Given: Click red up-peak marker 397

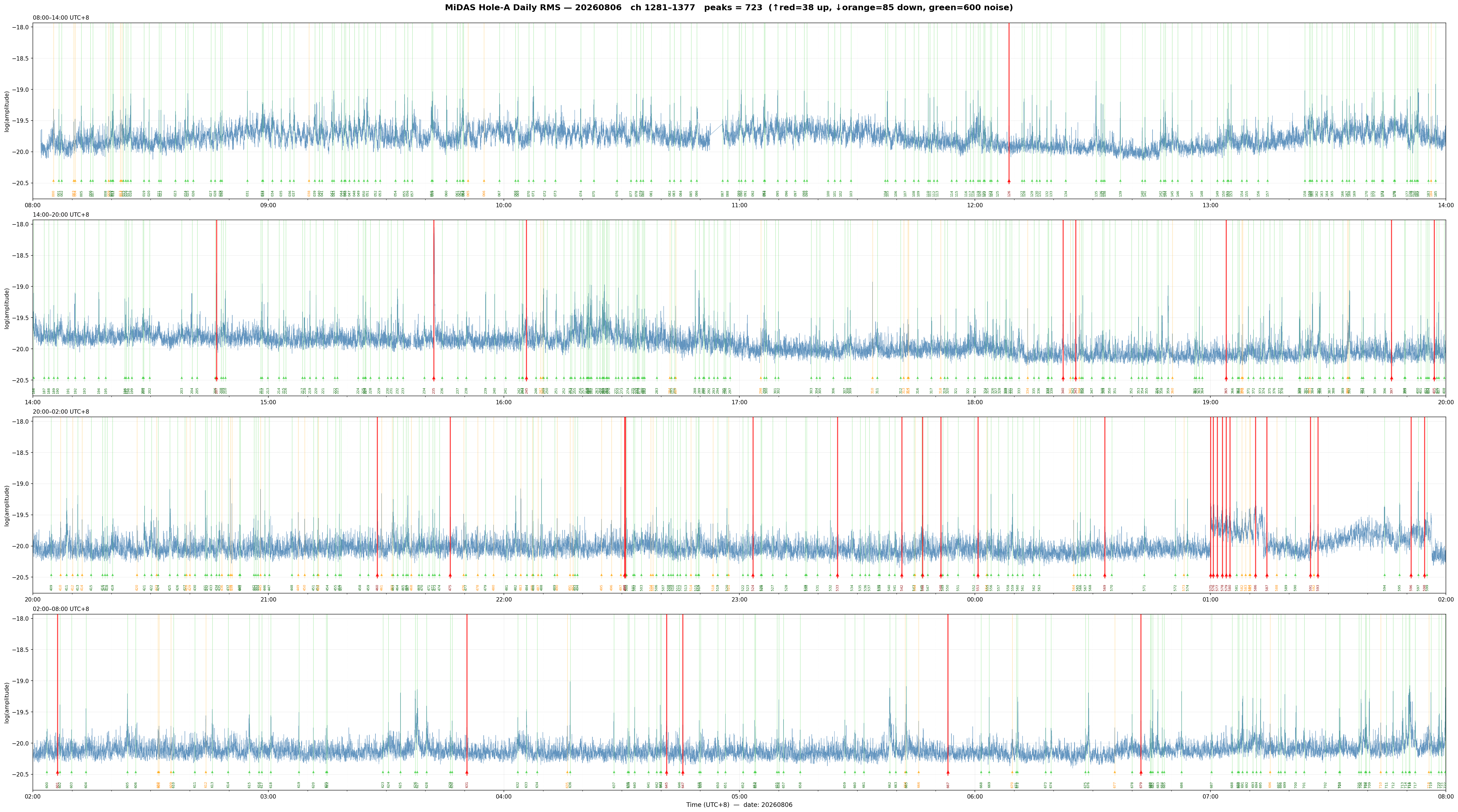Looking at the screenshot, I should pyautogui.click(x=1391, y=378).
